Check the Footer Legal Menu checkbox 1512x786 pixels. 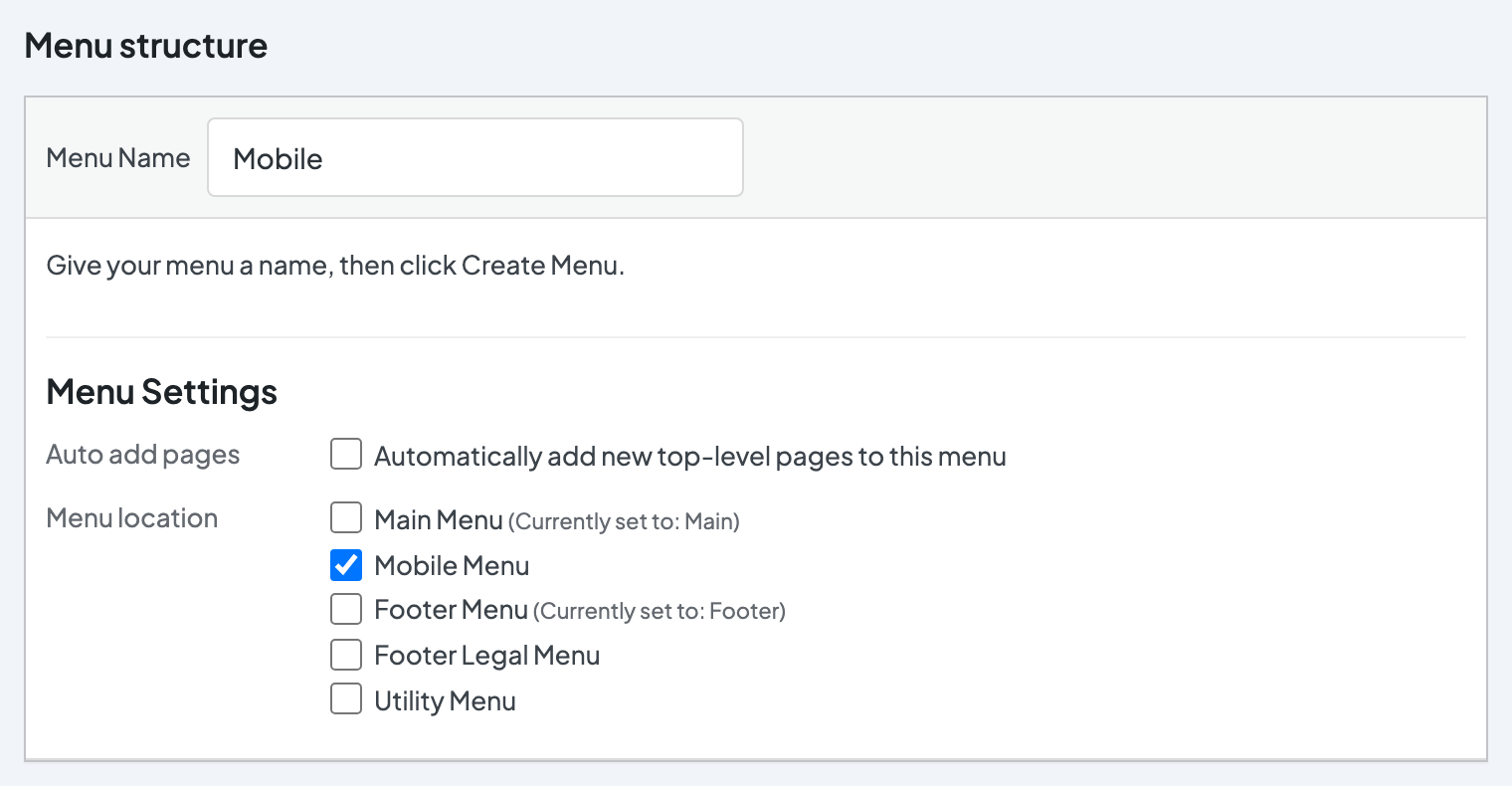click(x=346, y=654)
